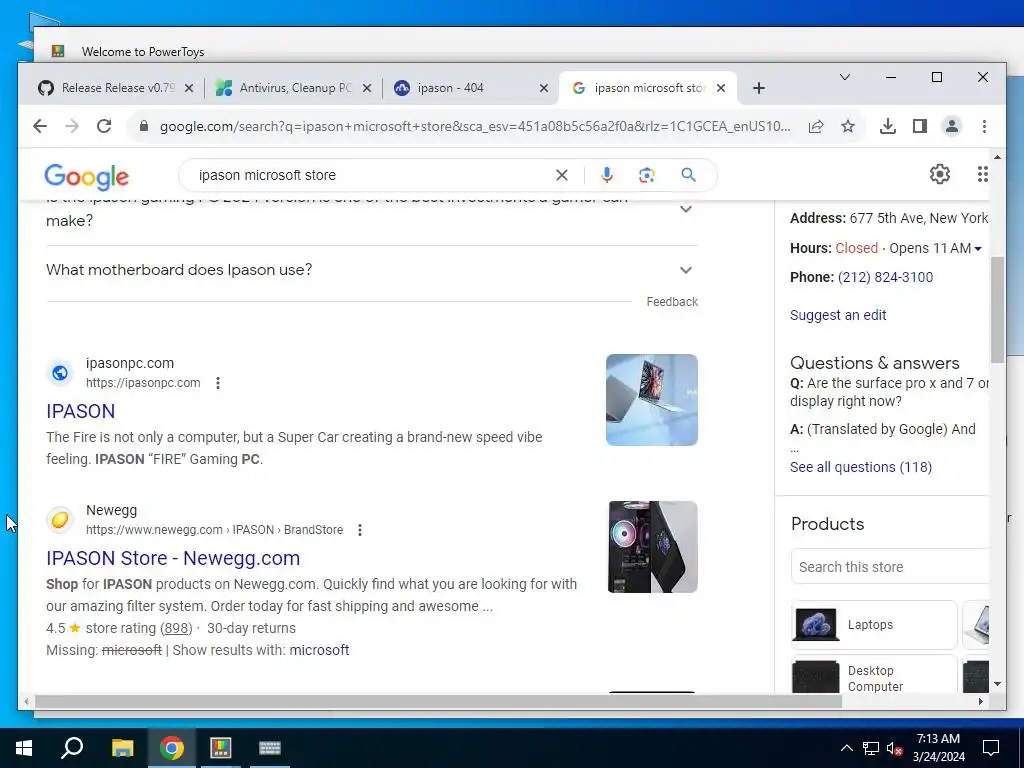Select the Desktop Computer product category
The image size is (1024, 768).
tap(874, 676)
